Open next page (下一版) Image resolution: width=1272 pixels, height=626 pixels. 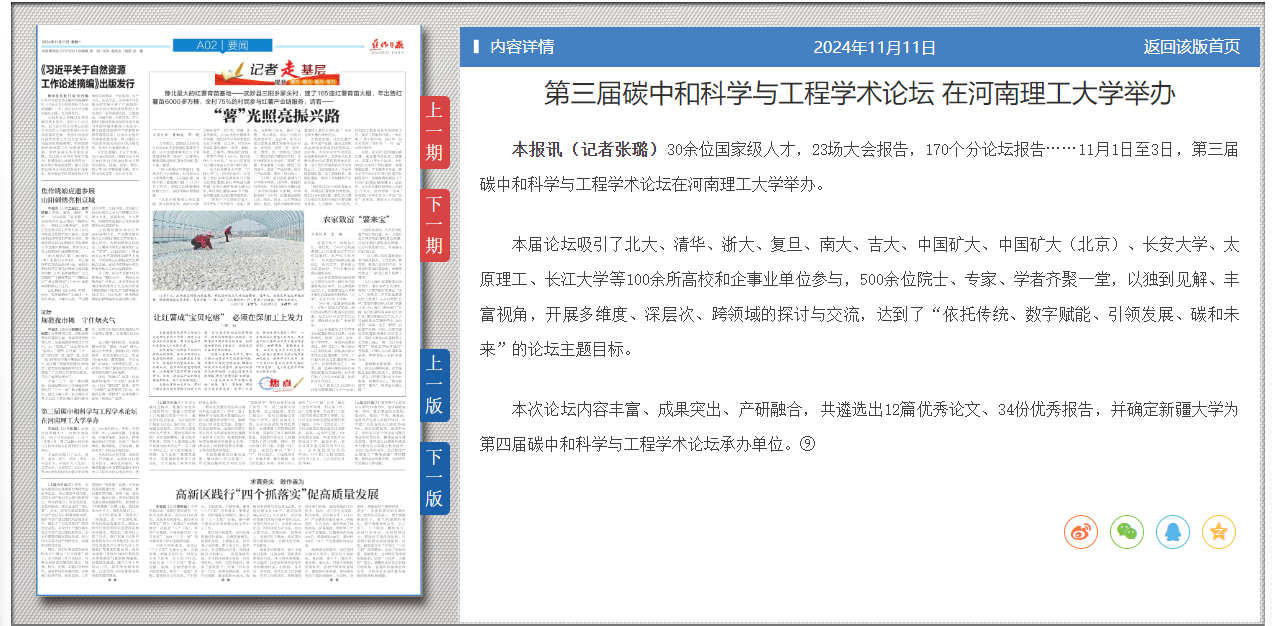tap(434, 478)
